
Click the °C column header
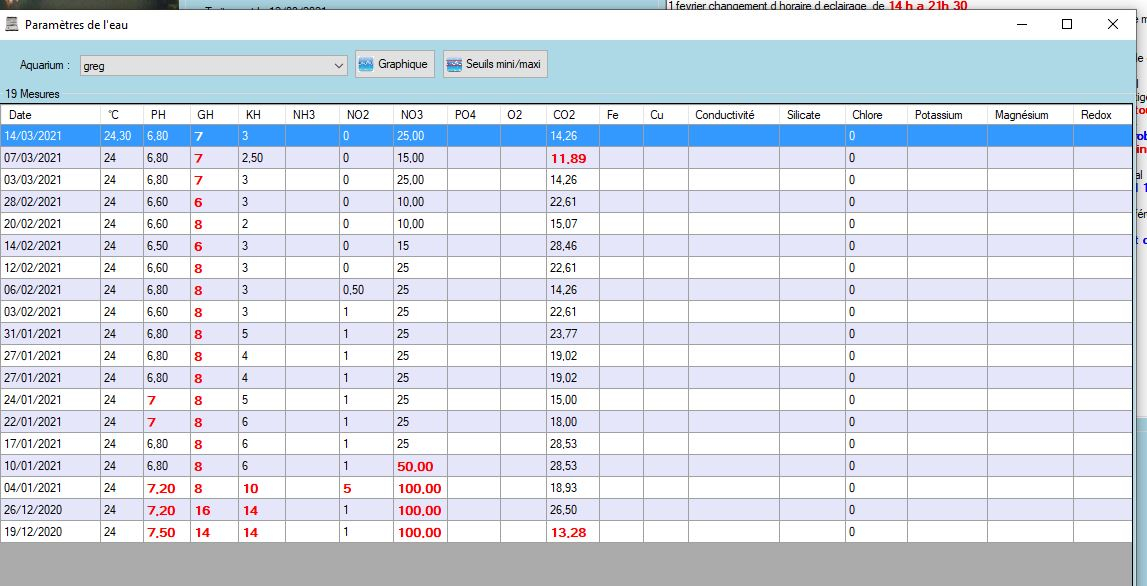122,115
